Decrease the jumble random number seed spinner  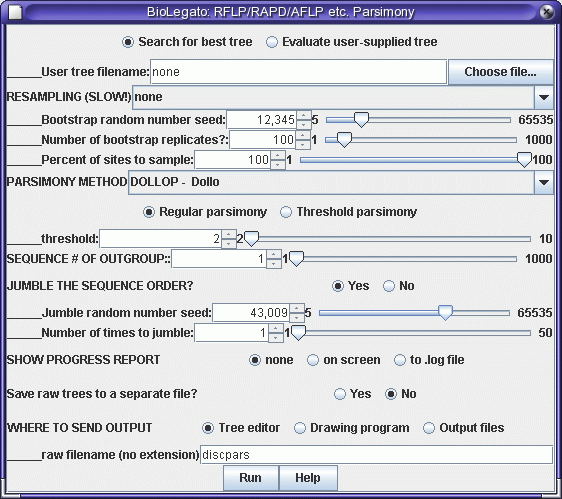(x=297, y=318)
